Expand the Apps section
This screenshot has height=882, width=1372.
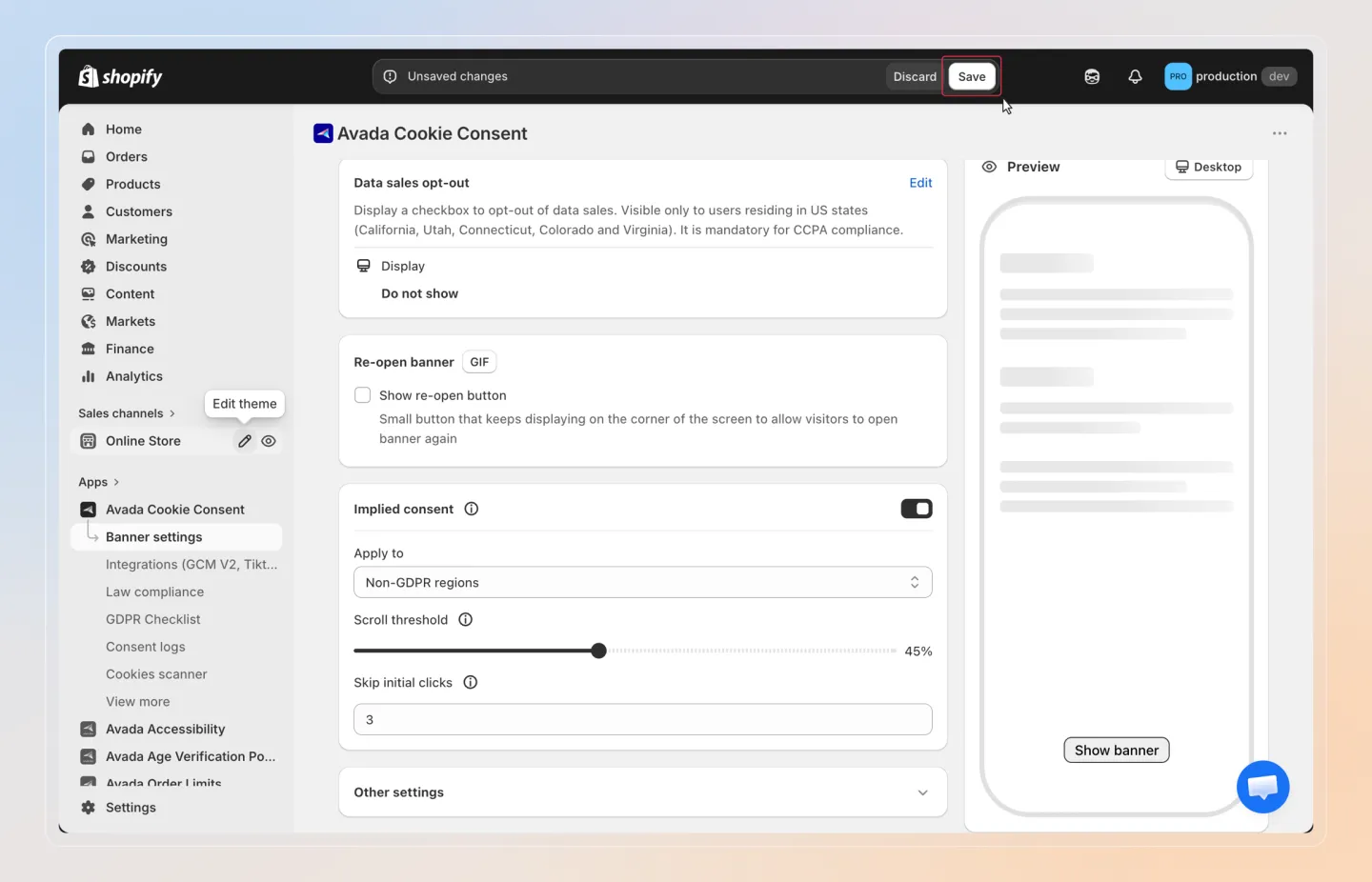(98, 482)
